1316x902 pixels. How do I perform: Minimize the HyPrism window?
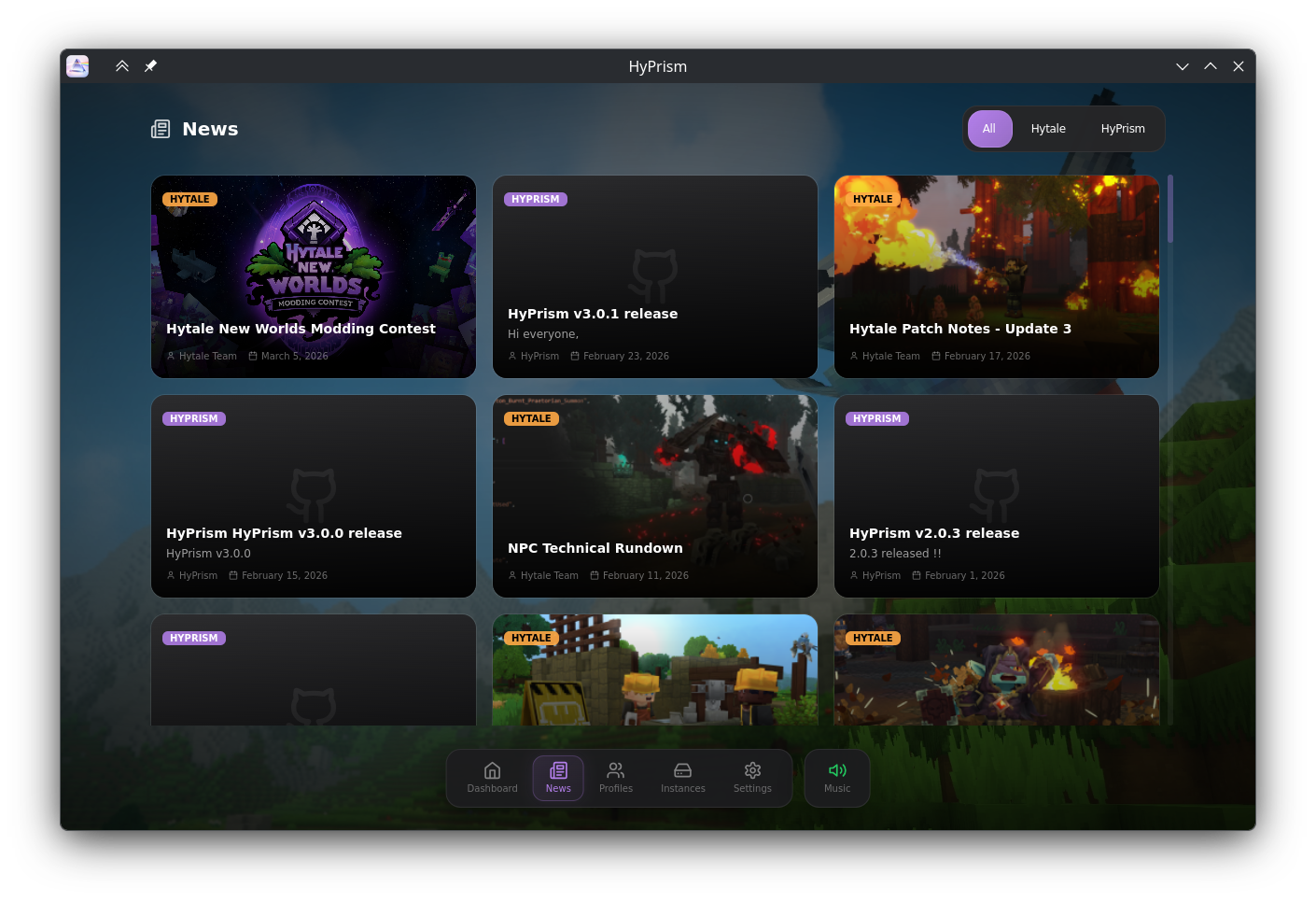tap(1183, 66)
